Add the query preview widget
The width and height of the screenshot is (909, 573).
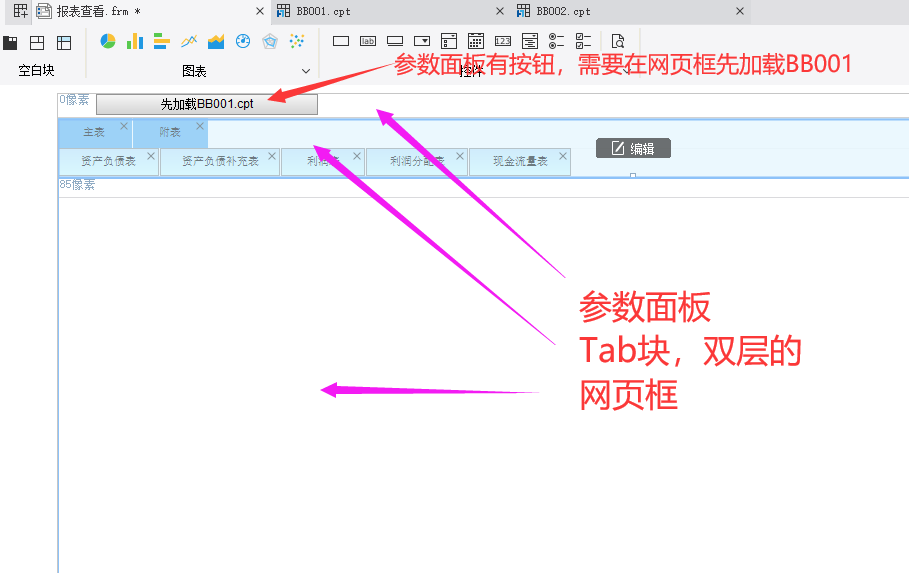pyautogui.click(x=618, y=41)
